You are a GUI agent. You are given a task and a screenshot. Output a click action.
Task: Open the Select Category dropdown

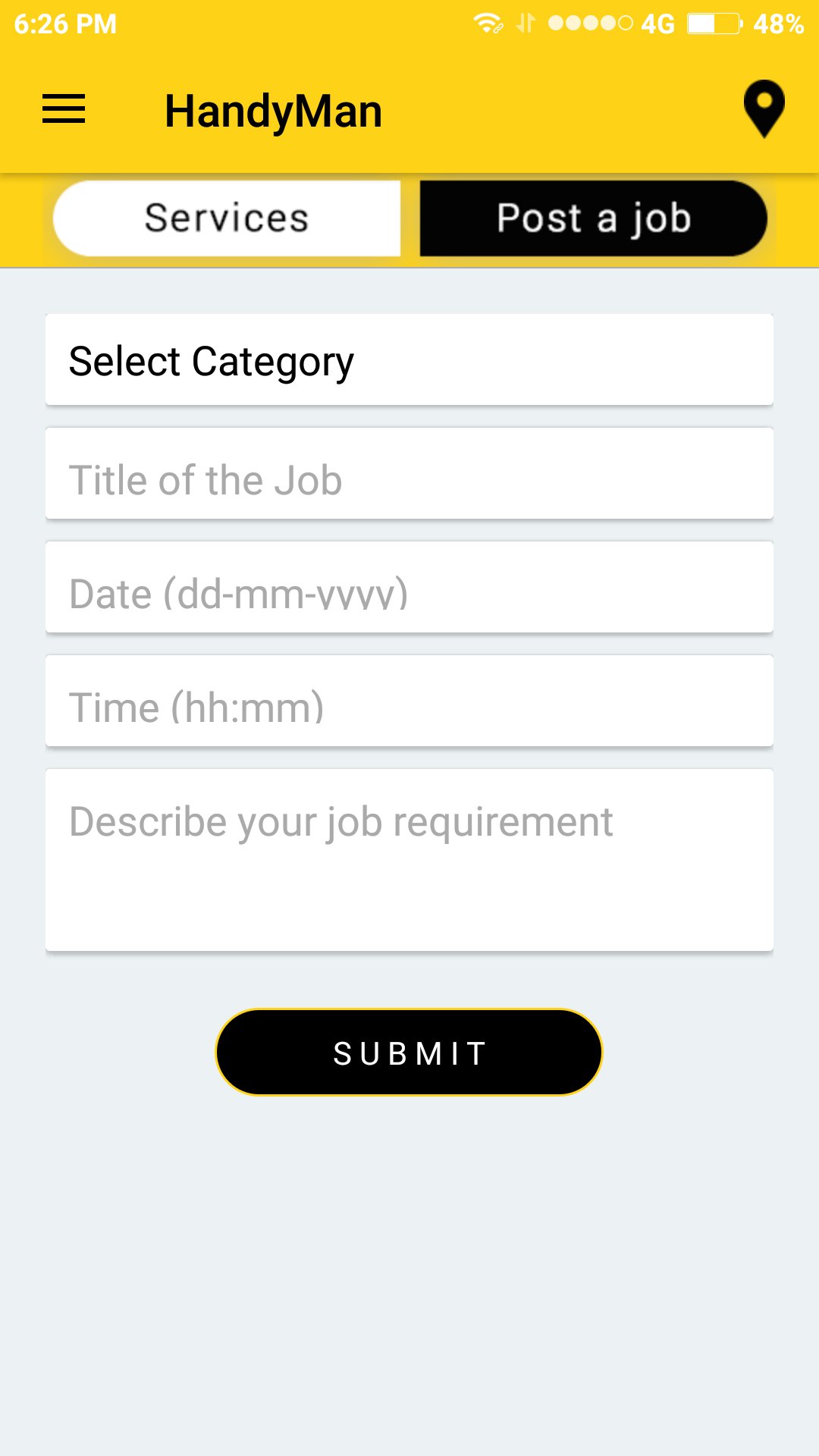pos(409,360)
